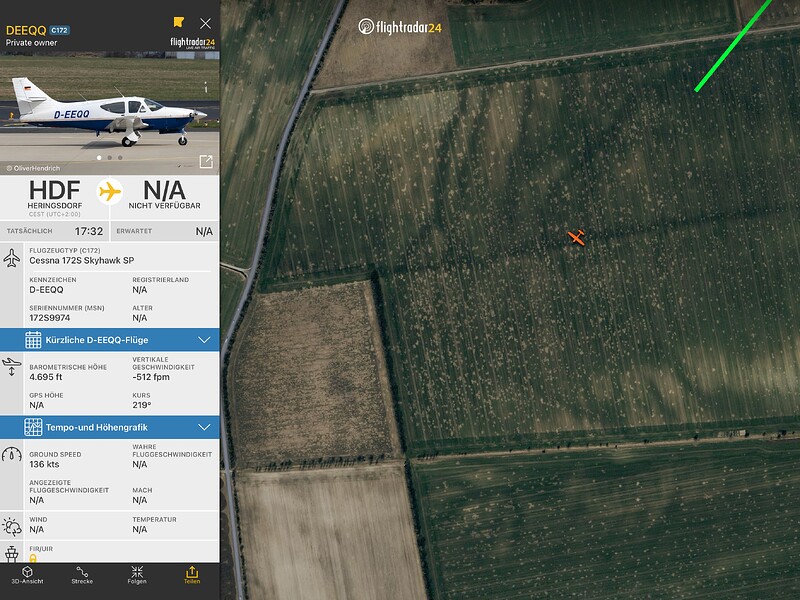Show the Strecke route option

coord(82,575)
